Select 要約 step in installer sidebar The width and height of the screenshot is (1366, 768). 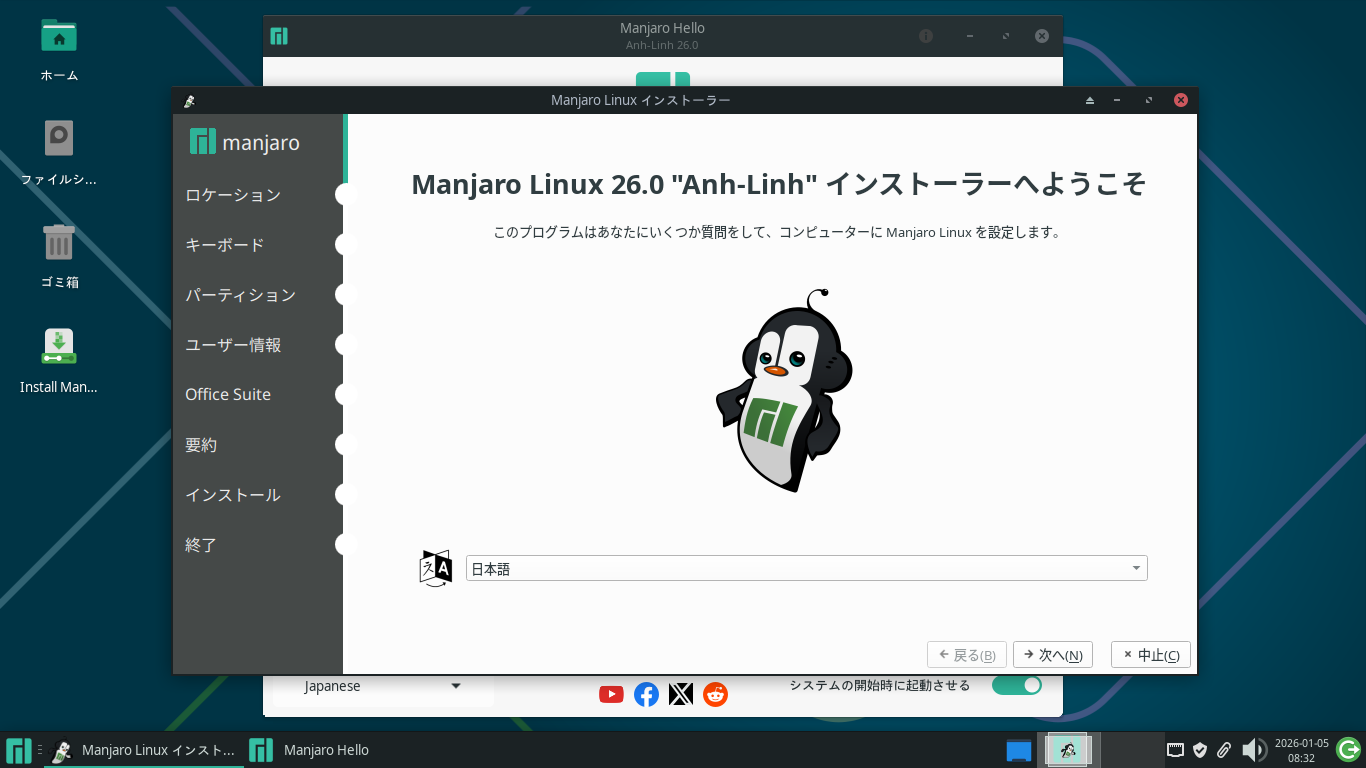[201, 445]
